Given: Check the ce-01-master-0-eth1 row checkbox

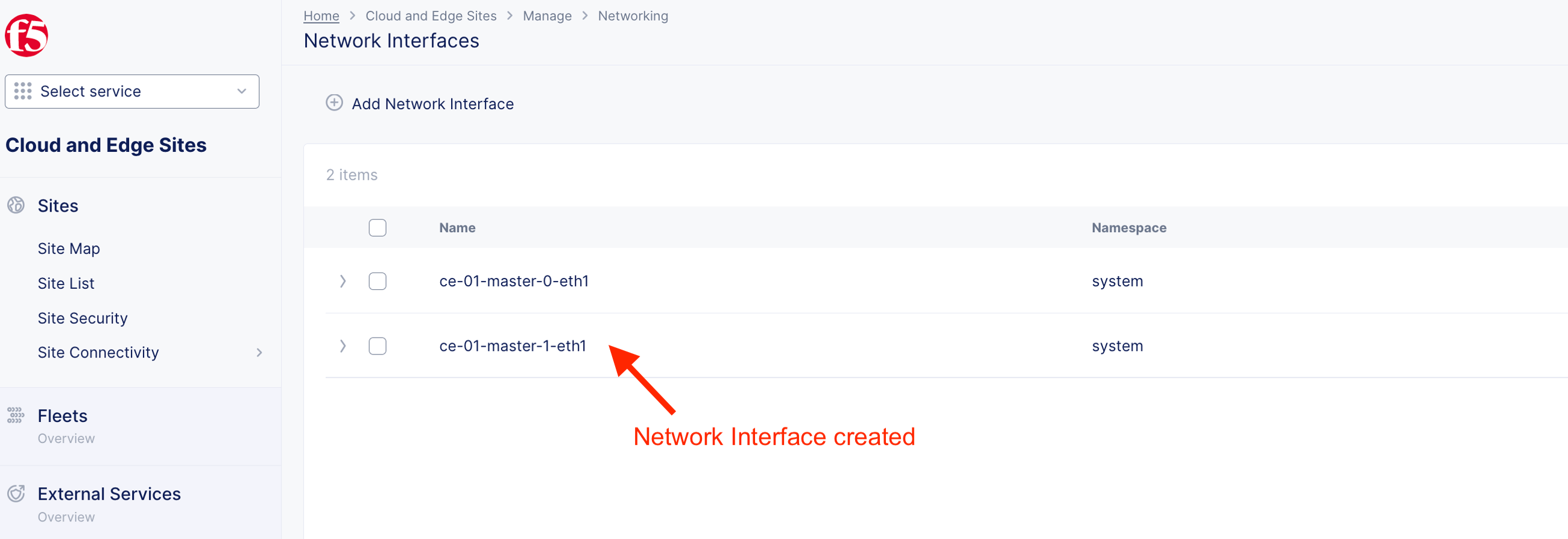Looking at the screenshot, I should [x=378, y=281].
